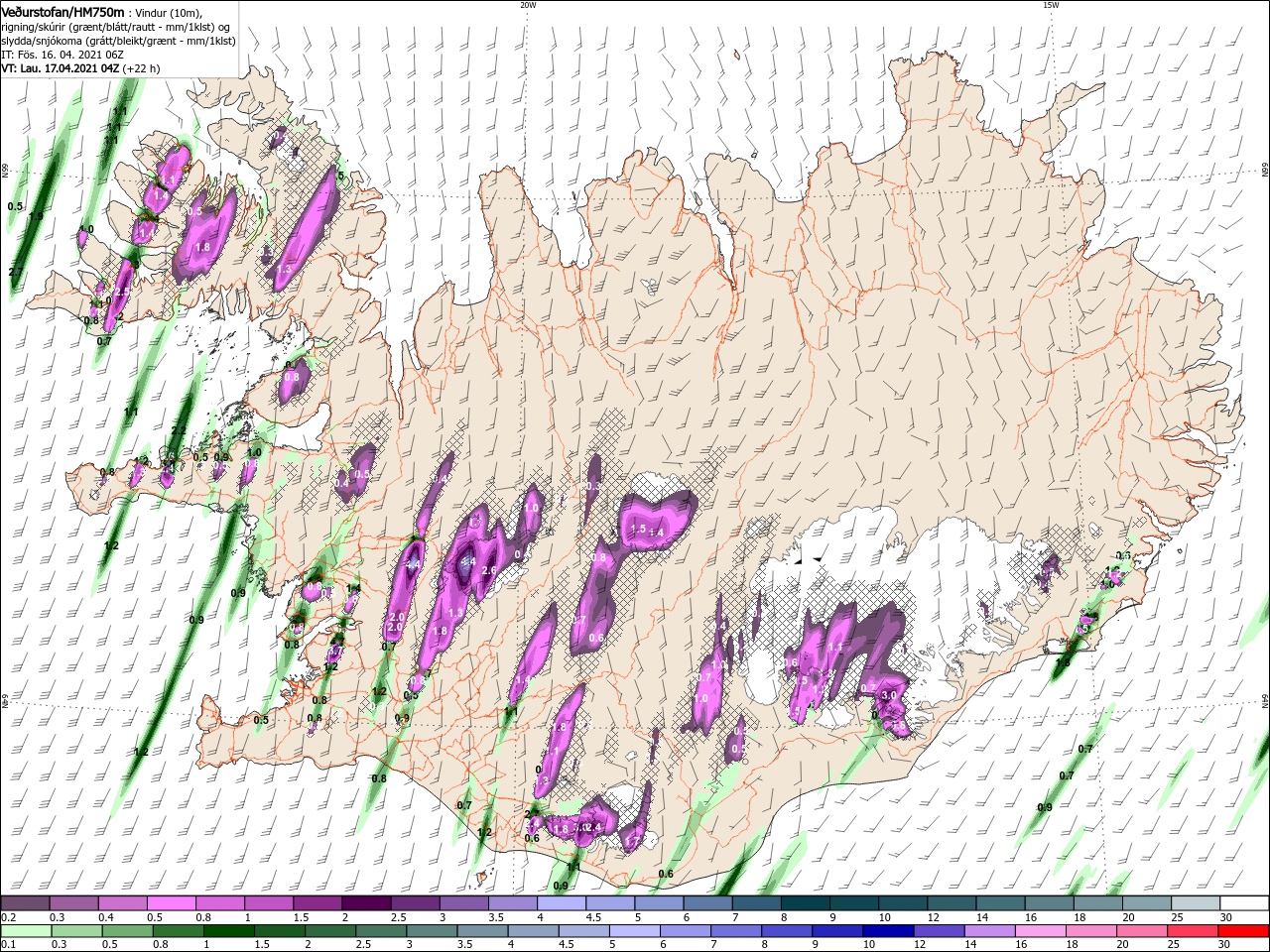Pick the white 30 swatch in the upper legend
Image resolution: width=1270 pixels, height=952 pixels.
1243,903
